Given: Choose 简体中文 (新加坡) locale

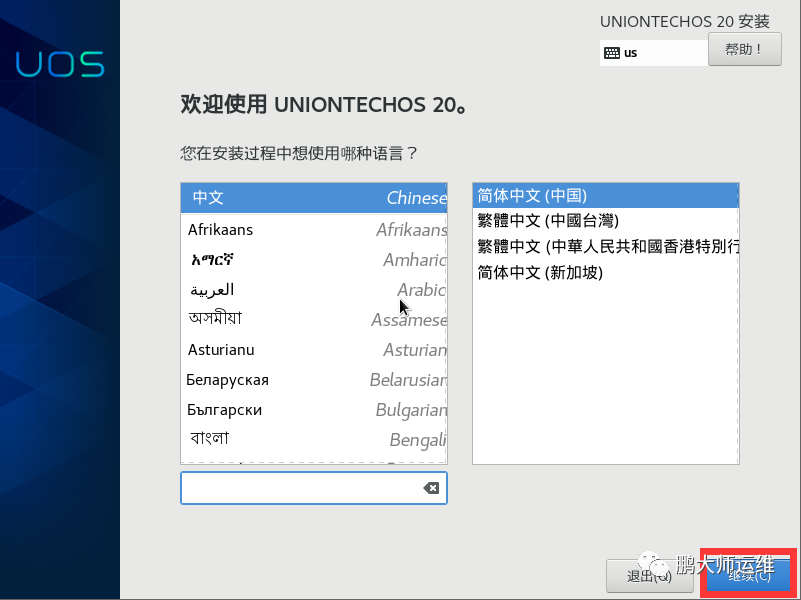Looking at the screenshot, I should coord(605,272).
